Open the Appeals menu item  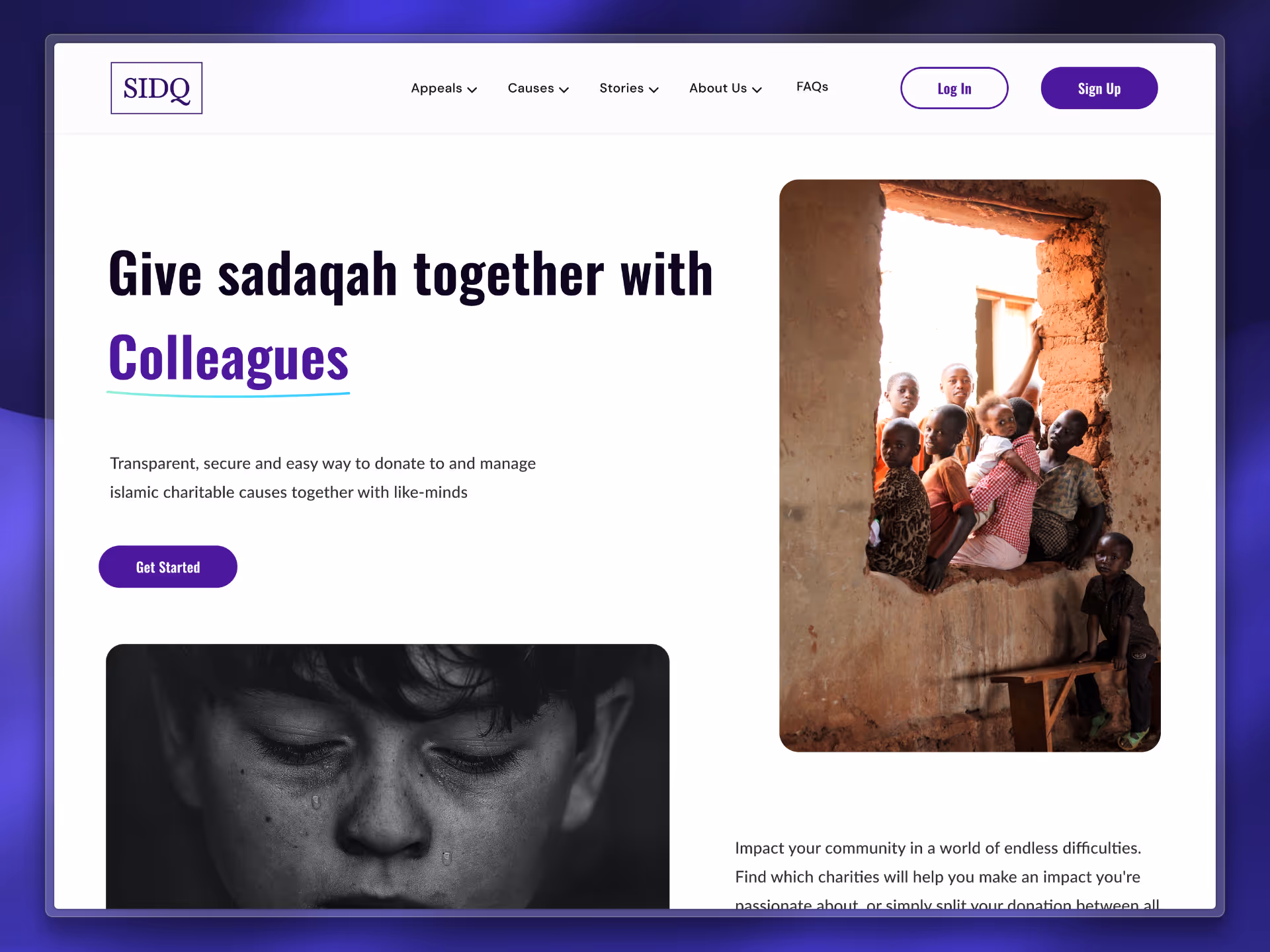click(437, 88)
